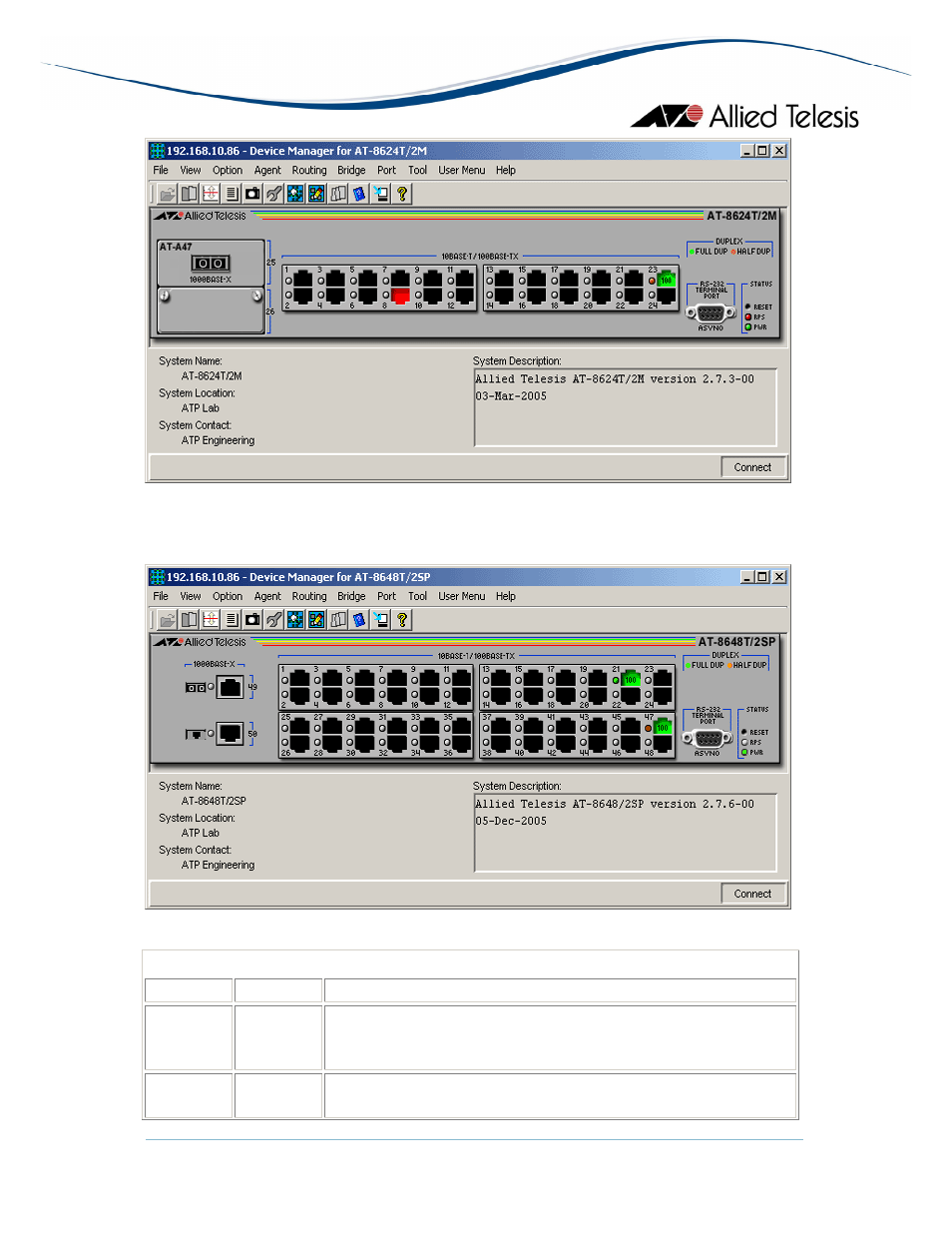Image resolution: width=952 pixels, height=1233 pixels.
Task: Click the lined list icon in AT-8624T/2M toolbar
Action: click(x=232, y=194)
